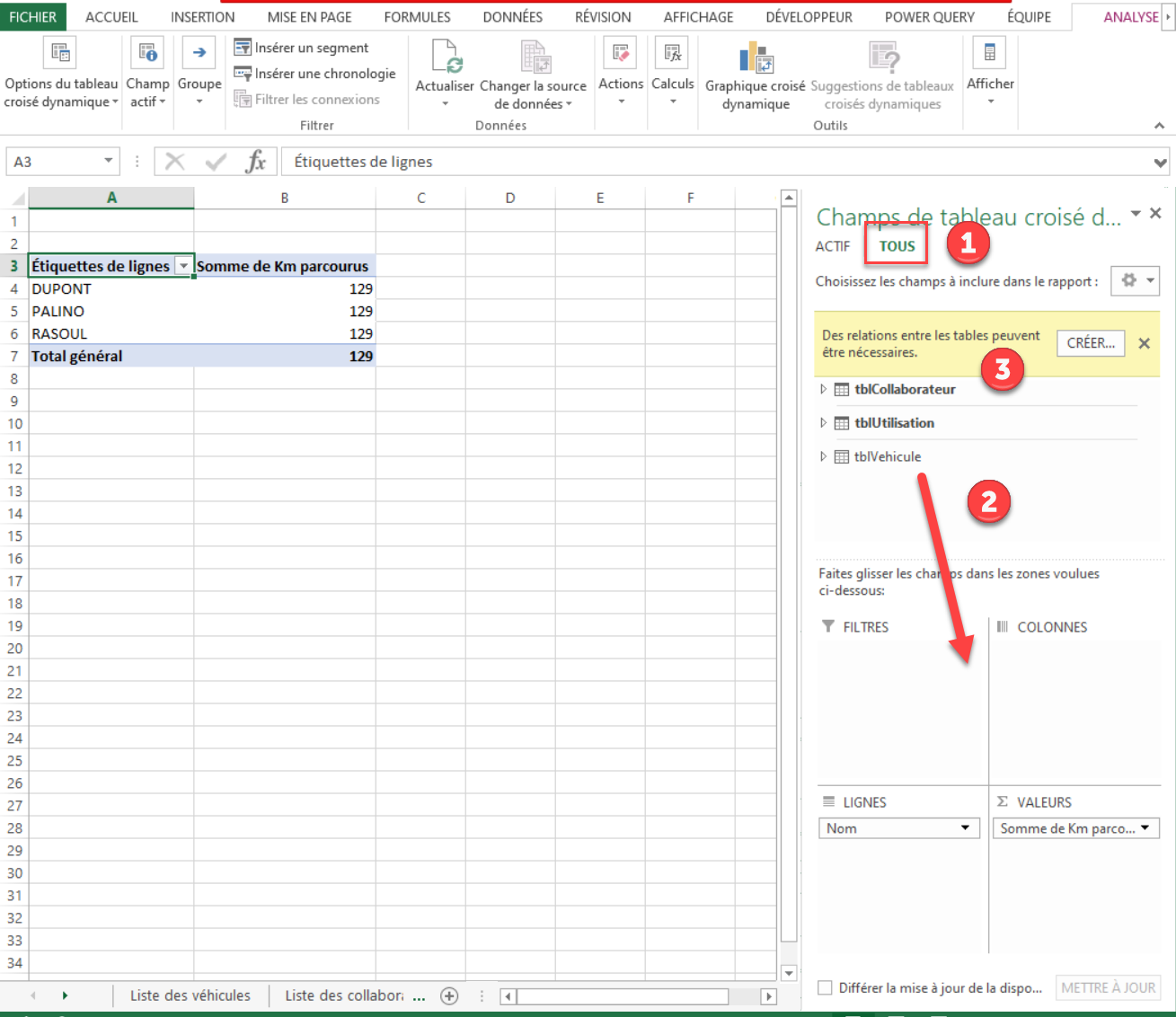Click the CRÉER relations button
1176x1017 pixels.
1091,343
